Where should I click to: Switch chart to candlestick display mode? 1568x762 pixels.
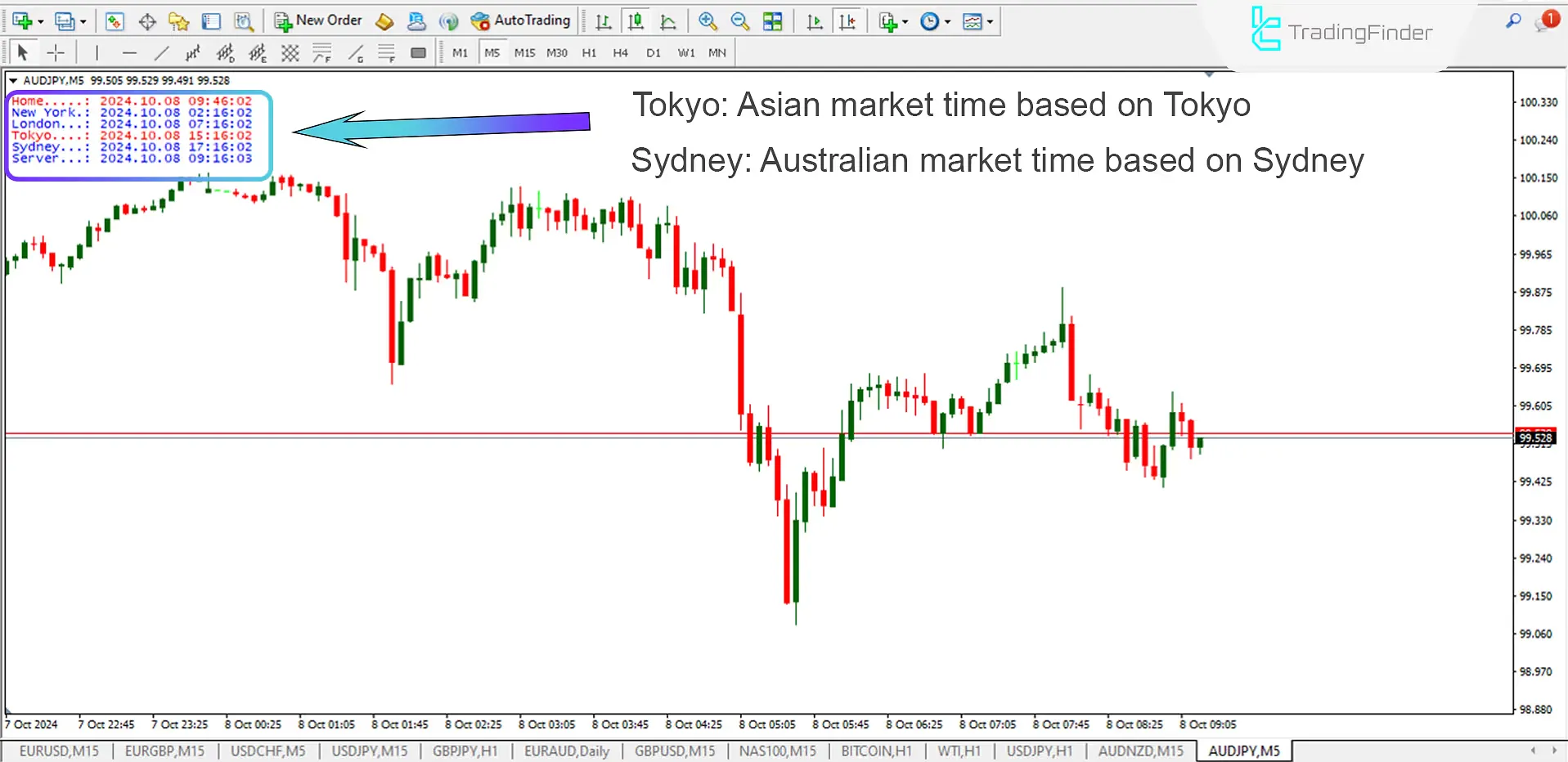[x=636, y=21]
